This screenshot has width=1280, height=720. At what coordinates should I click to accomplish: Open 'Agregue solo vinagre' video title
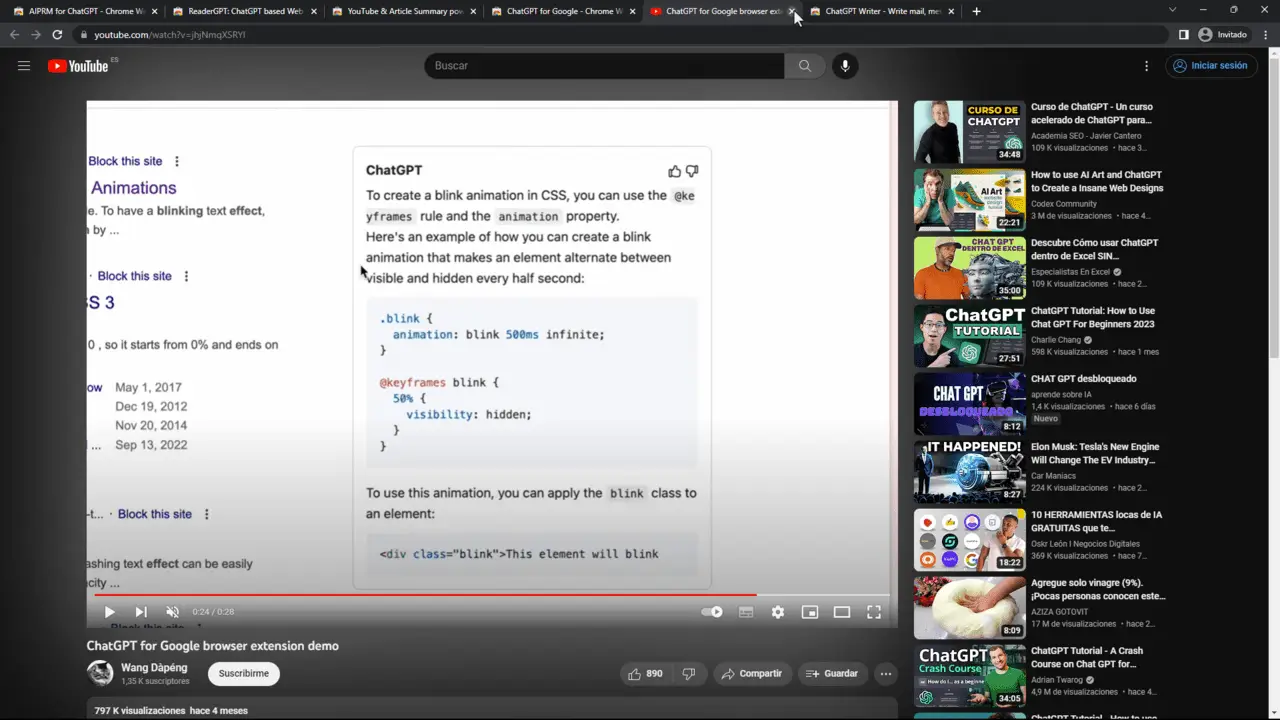tap(1098, 589)
